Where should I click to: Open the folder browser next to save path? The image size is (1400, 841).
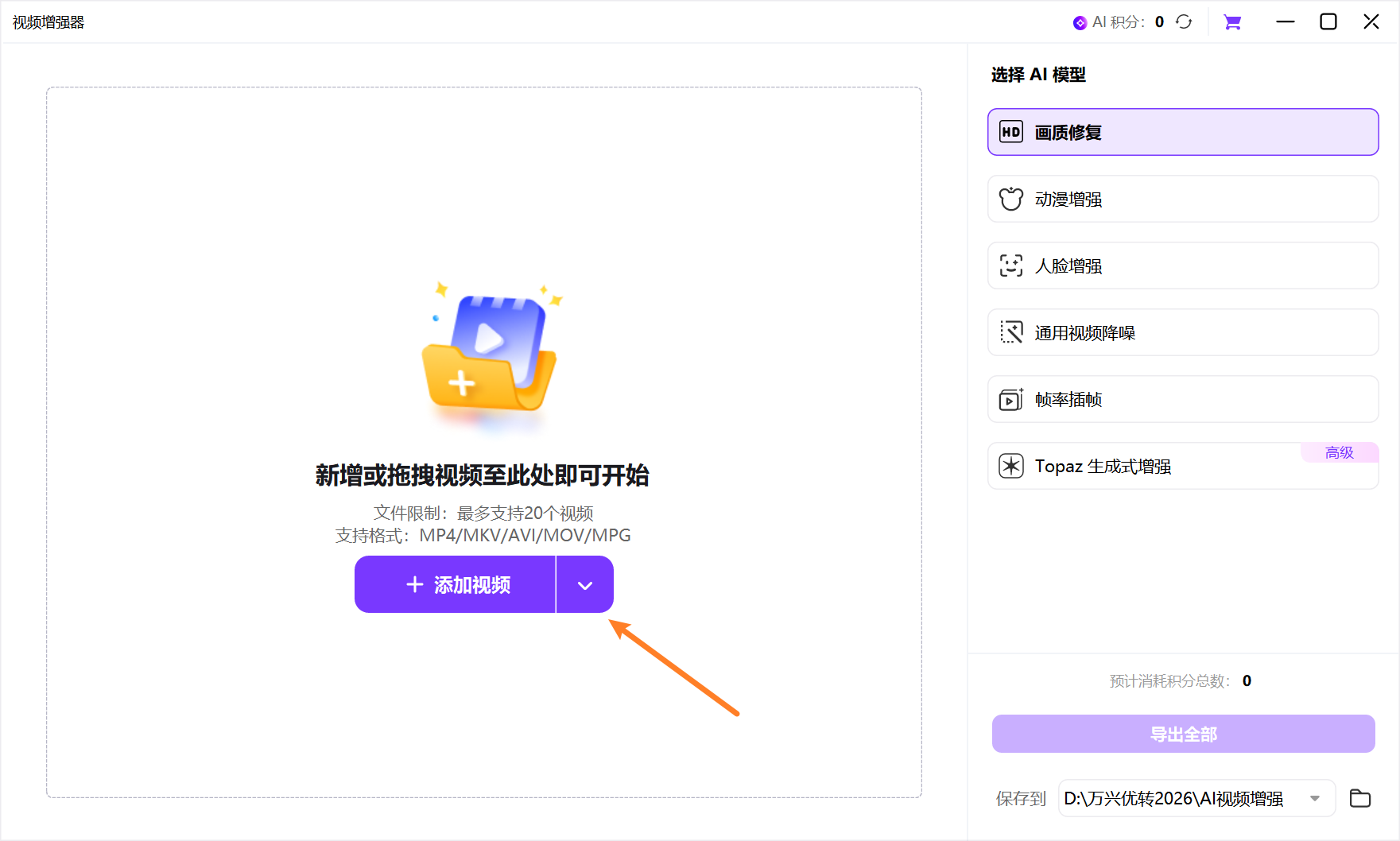(1360, 798)
